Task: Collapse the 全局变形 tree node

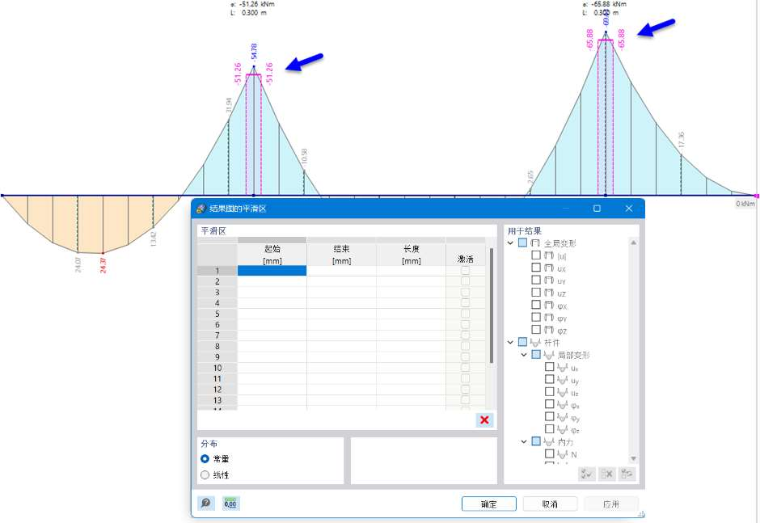Action: click(510, 243)
